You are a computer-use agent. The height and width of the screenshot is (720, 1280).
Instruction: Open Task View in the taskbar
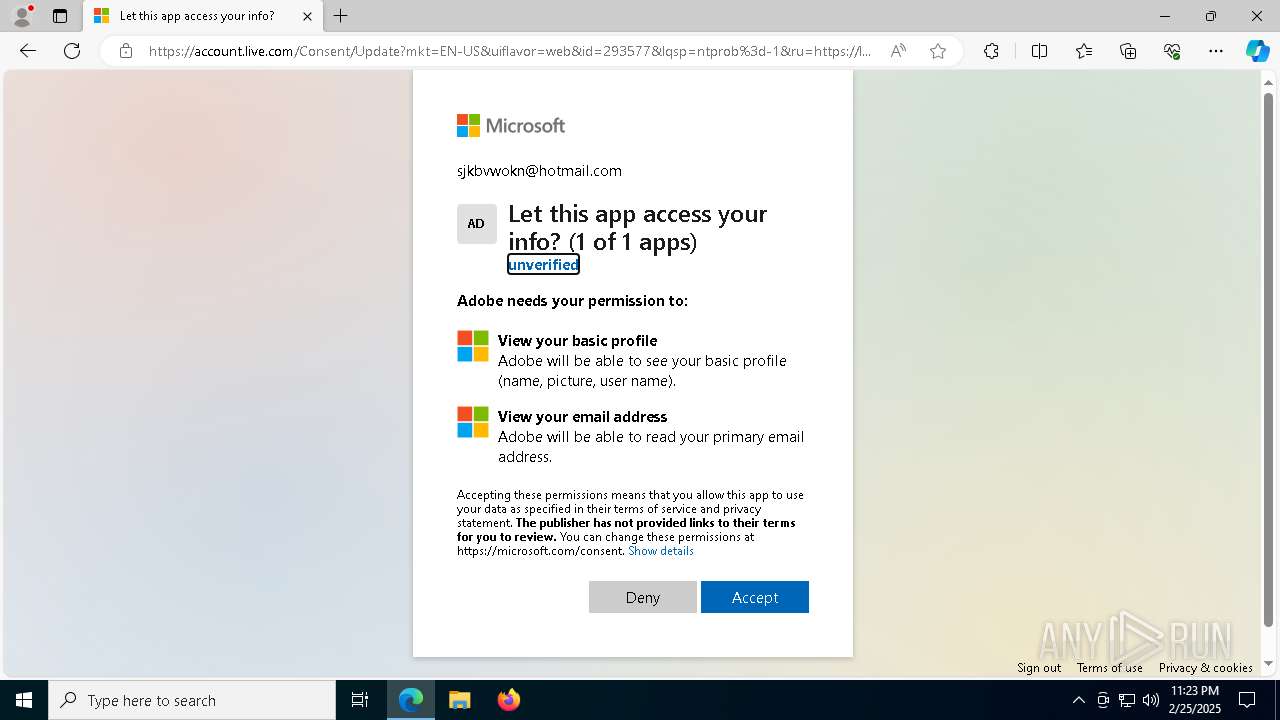[x=360, y=700]
